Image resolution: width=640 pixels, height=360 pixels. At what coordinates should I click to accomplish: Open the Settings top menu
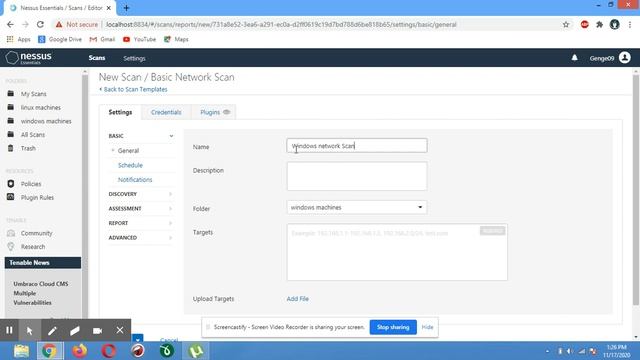point(134,58)
